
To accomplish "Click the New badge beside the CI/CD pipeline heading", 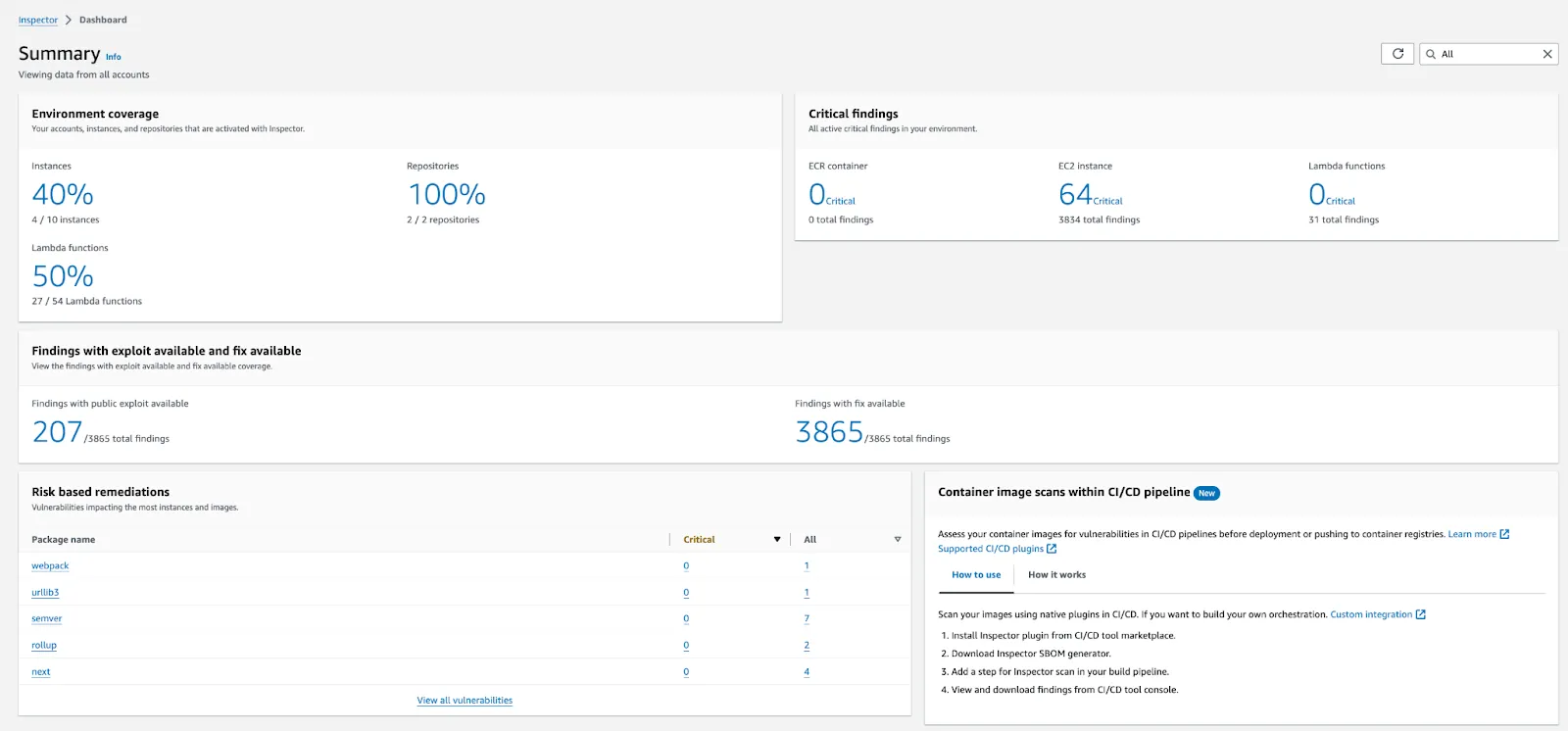I will [x=1206, y=493].
